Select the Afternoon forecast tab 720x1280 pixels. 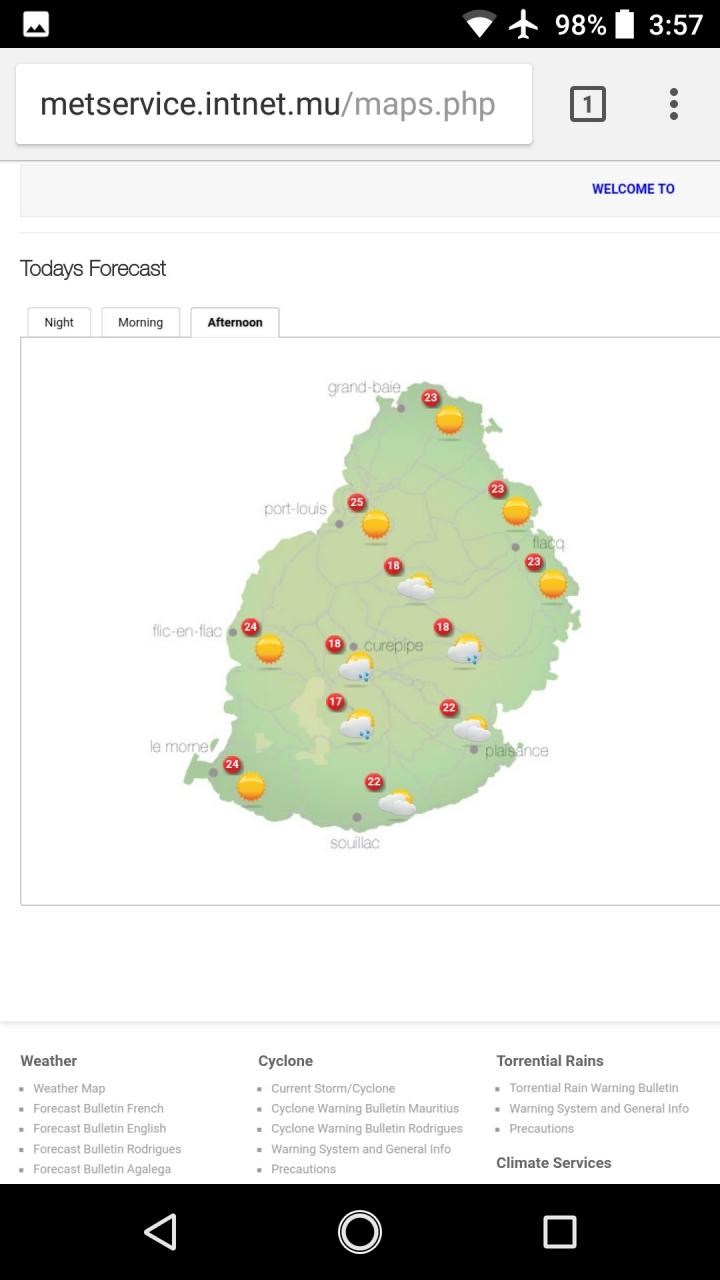[x=235, y=322]
